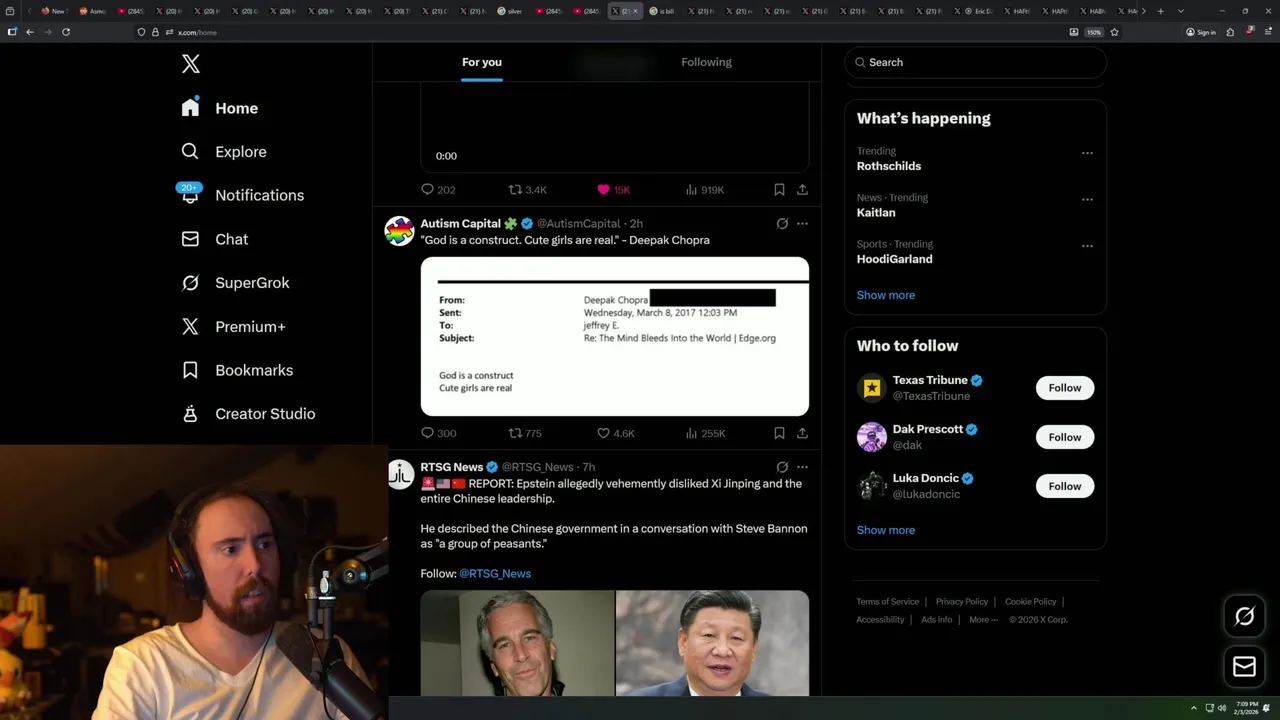Screen dimensions: 1280x720
Task: Switch to the Following tab
Action: click(706, 62)
